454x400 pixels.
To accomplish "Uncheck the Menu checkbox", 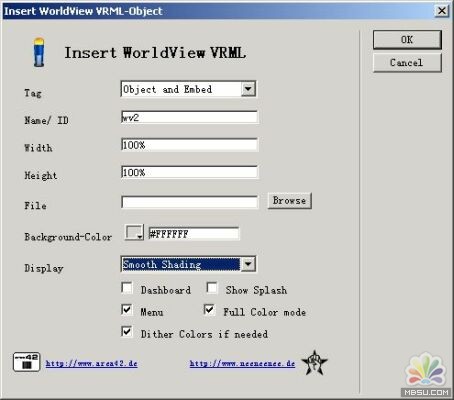I will [127, 310].
